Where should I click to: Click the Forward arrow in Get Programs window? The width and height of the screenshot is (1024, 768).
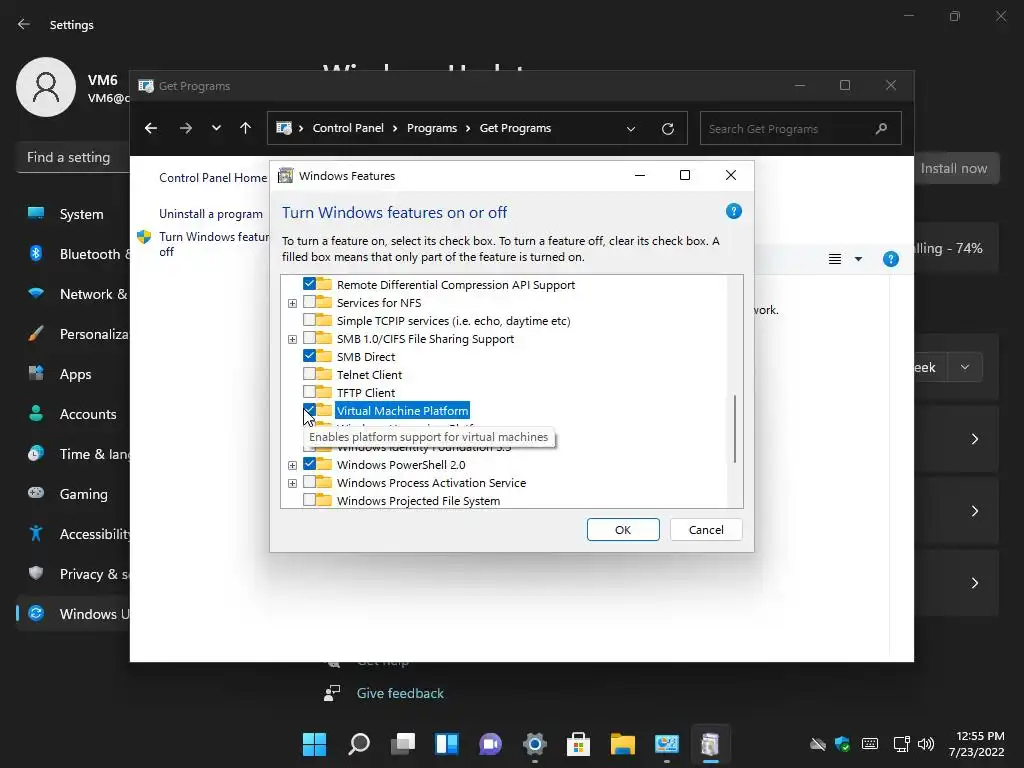point(186,128)
